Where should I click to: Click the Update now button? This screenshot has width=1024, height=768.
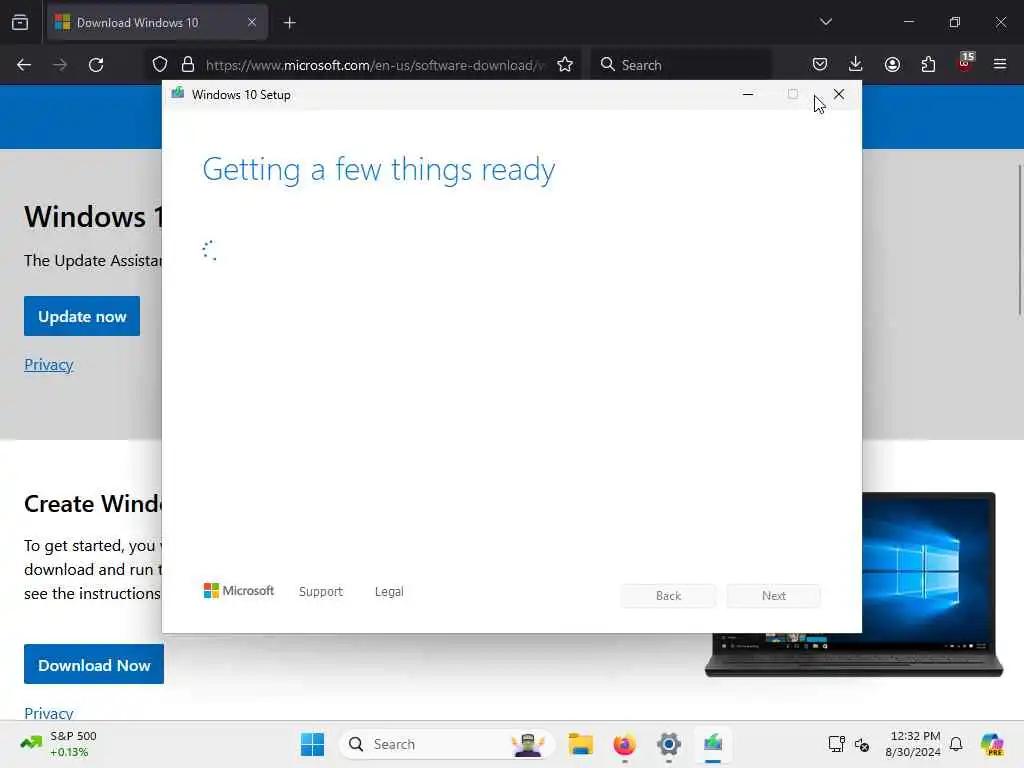pos(82,316)
